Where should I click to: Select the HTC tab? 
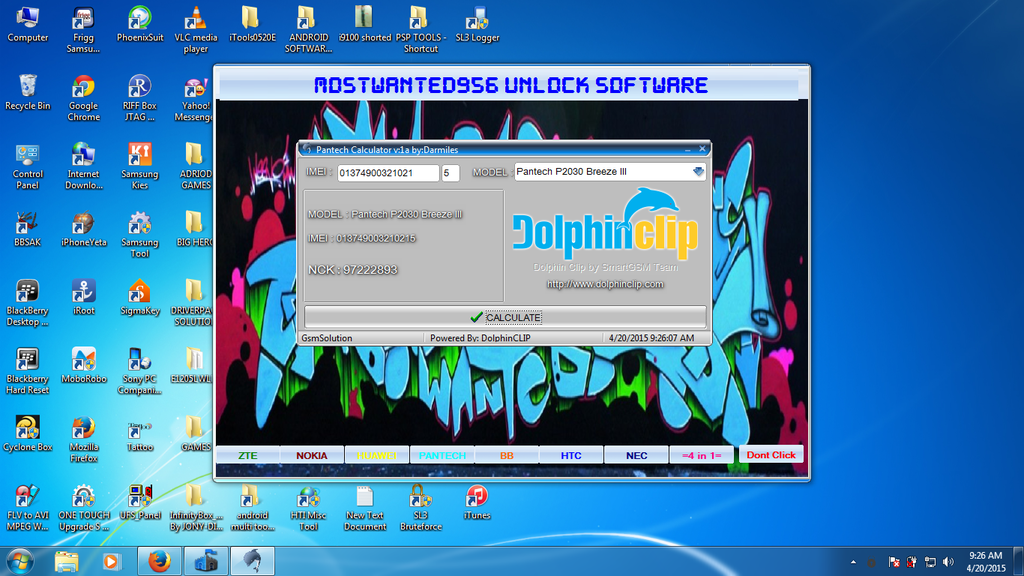click(571, 455)
